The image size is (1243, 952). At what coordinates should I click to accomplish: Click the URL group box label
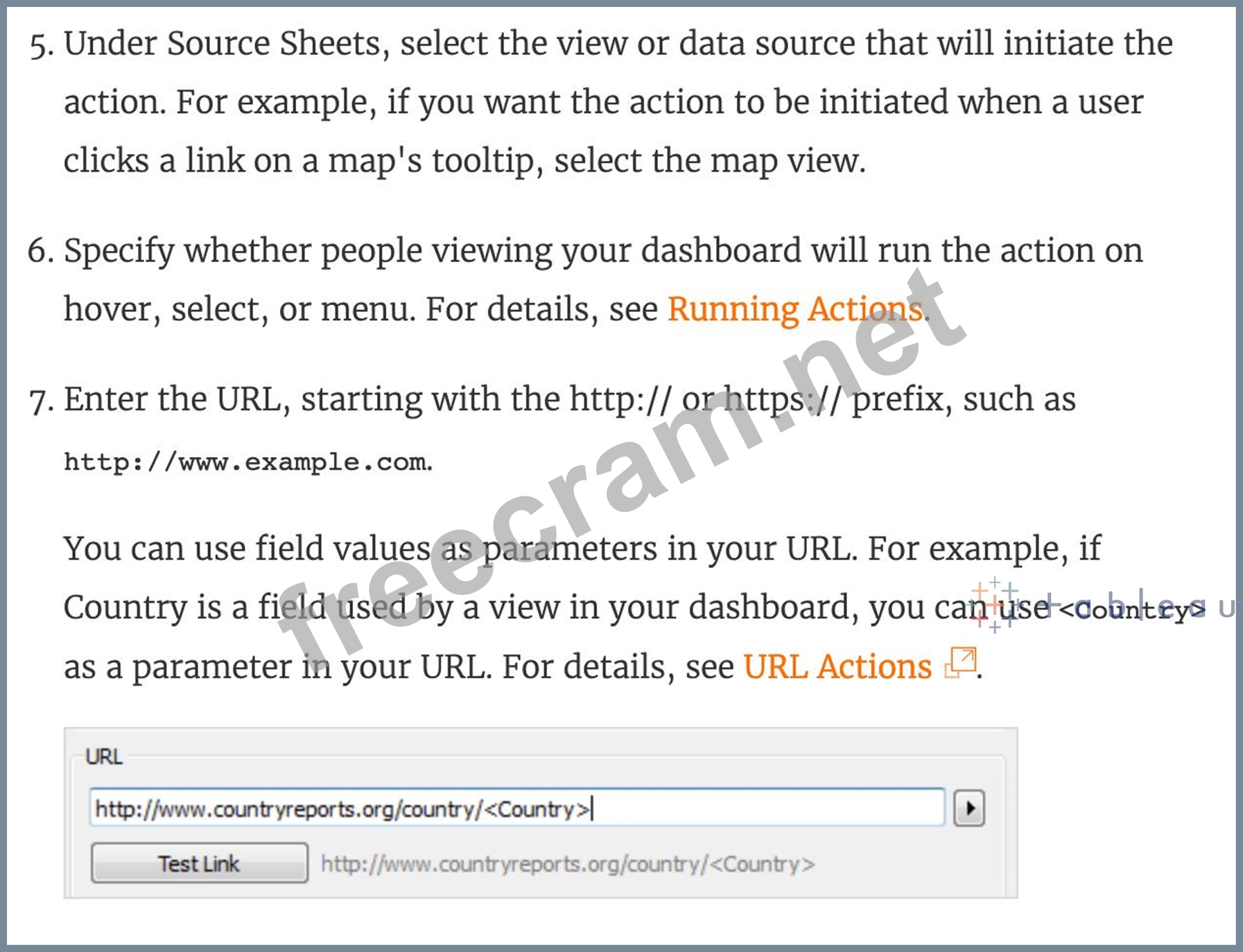coord(103,756)
